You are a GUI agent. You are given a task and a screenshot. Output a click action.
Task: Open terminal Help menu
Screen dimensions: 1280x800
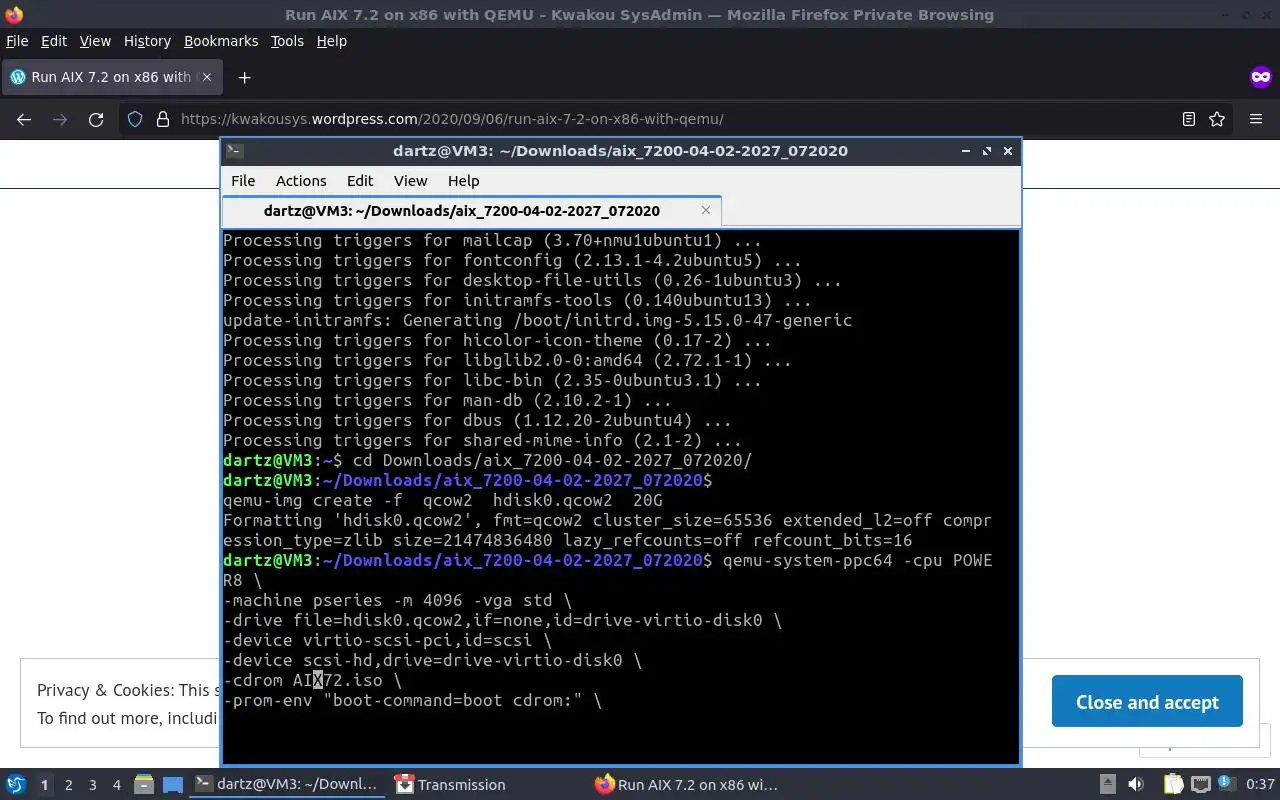[x=463, y=181]
